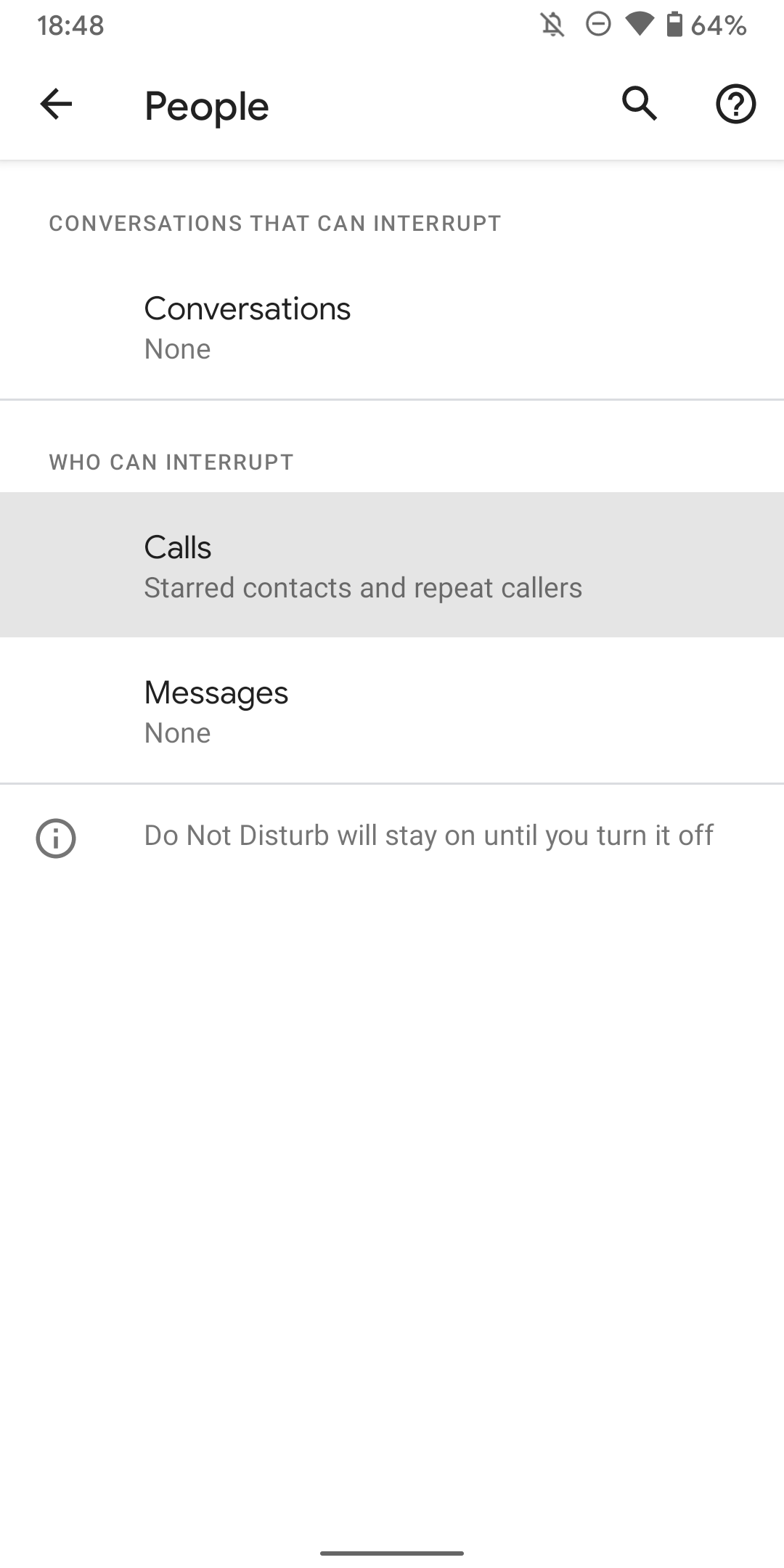Tap the Do Not Disturb status bar icon
The width and height of the screenshot is (784, 1568).
click(x=597, y=25)
